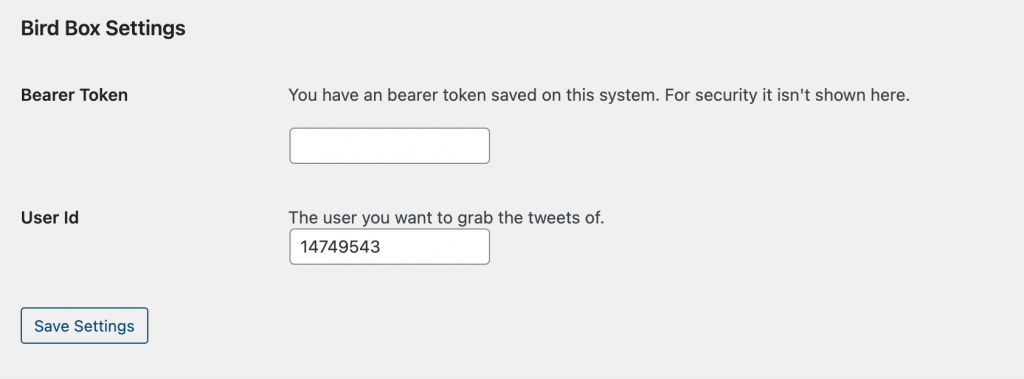Image resolution: width=1024 pixels, height=379 pixels.
Task: Click the number 14749543 in the field
Action: (x=340, y=247)
